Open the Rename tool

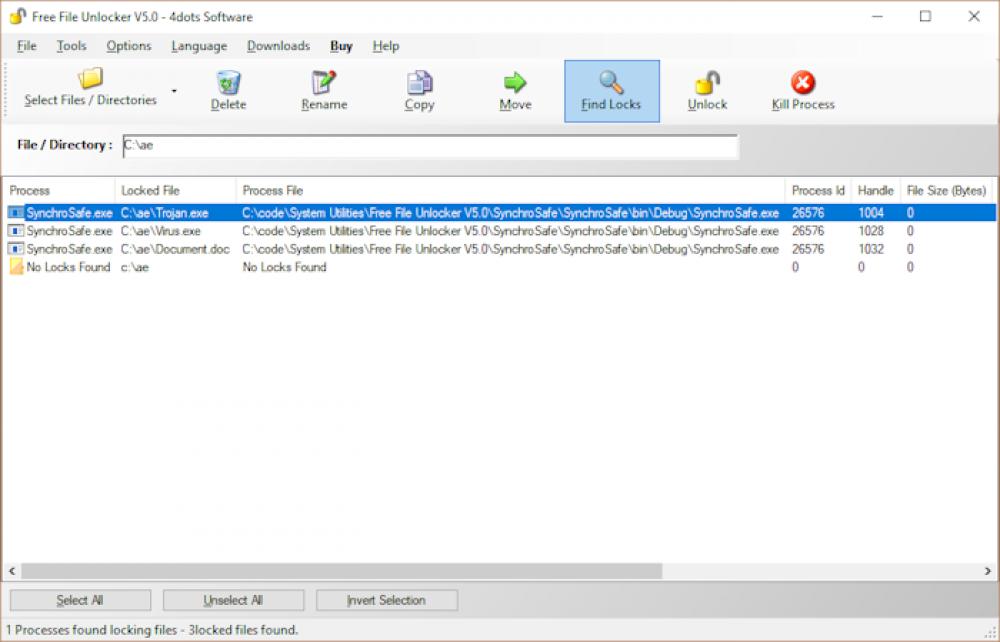[x=323, y=90]
